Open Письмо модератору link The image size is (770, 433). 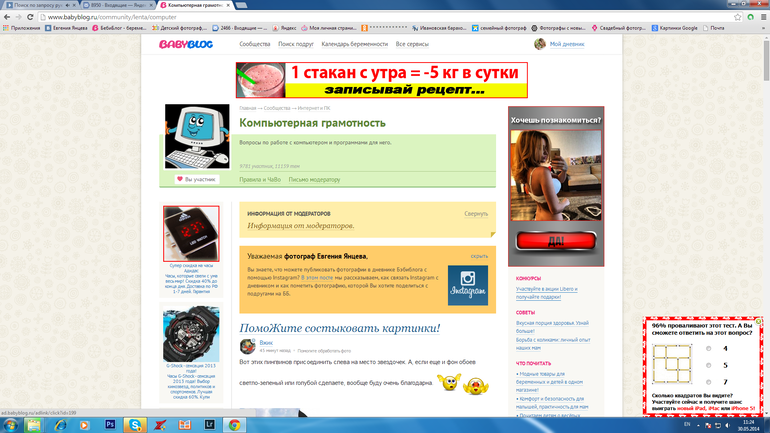(x=314, y=180)
